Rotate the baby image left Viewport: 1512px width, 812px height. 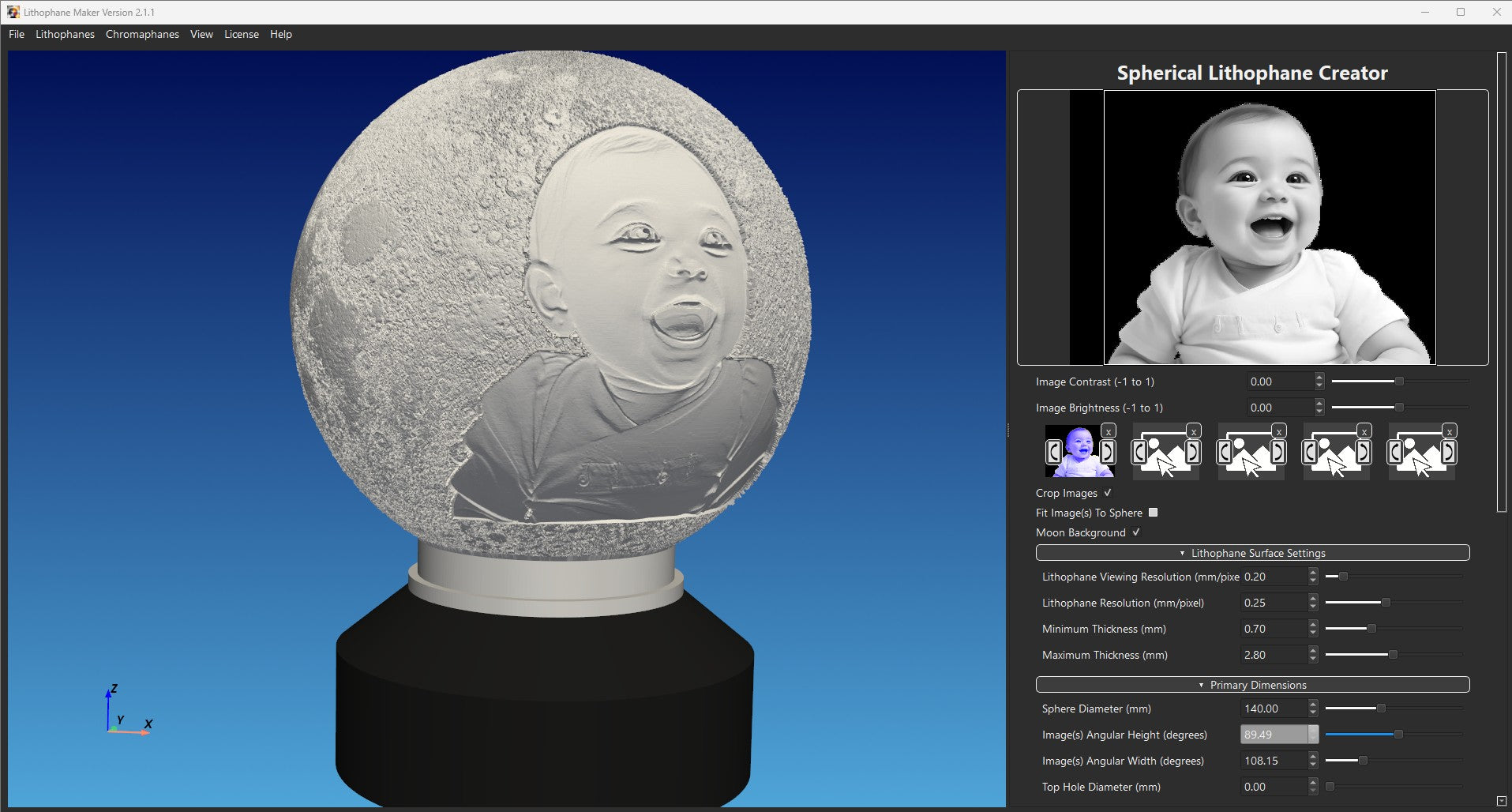coord(1053,452)
